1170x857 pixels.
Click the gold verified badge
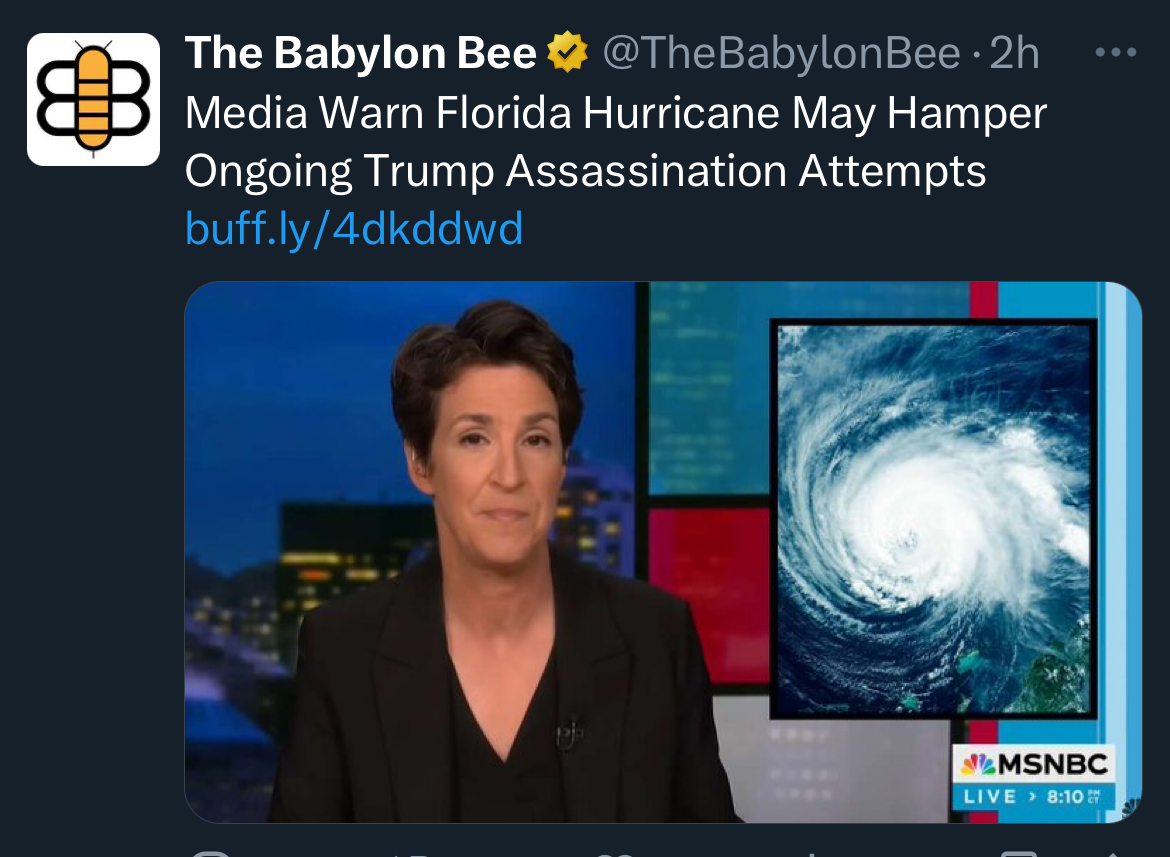pyautogui.click(x=567, y=52)
